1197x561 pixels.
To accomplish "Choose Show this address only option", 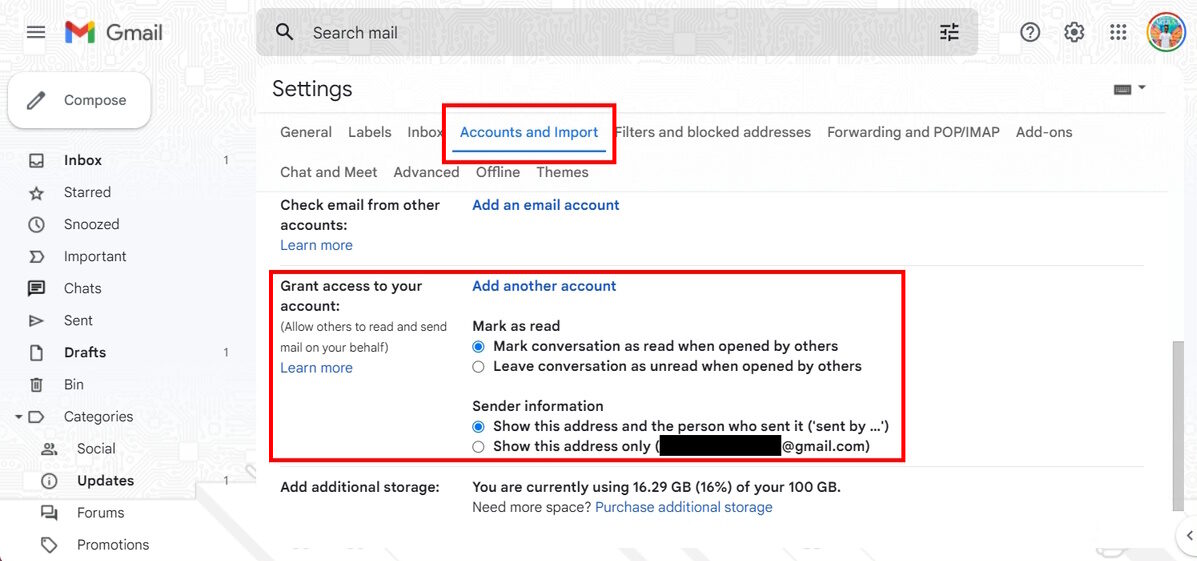I will (479, 447).
